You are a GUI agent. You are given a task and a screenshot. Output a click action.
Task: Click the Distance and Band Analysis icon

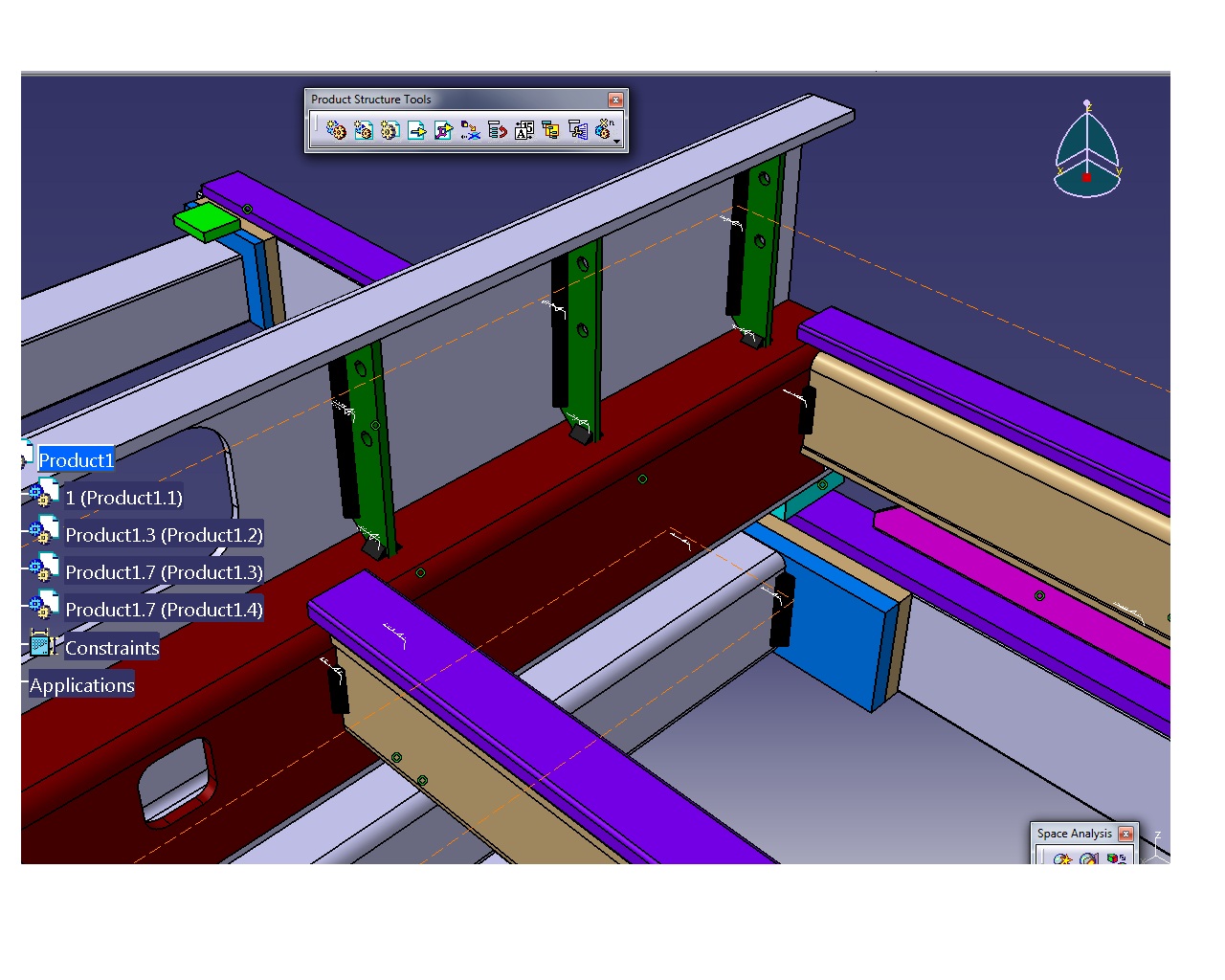point(1116,858)
